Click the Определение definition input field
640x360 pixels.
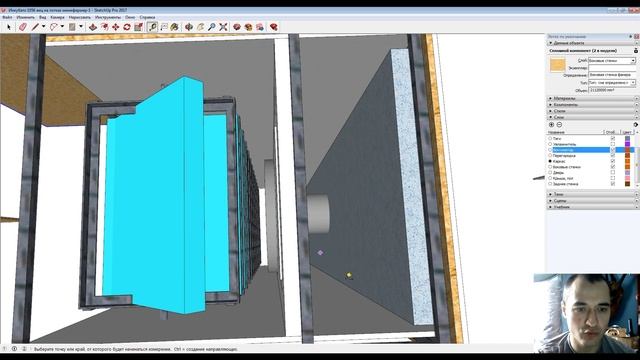click(612, 75)
